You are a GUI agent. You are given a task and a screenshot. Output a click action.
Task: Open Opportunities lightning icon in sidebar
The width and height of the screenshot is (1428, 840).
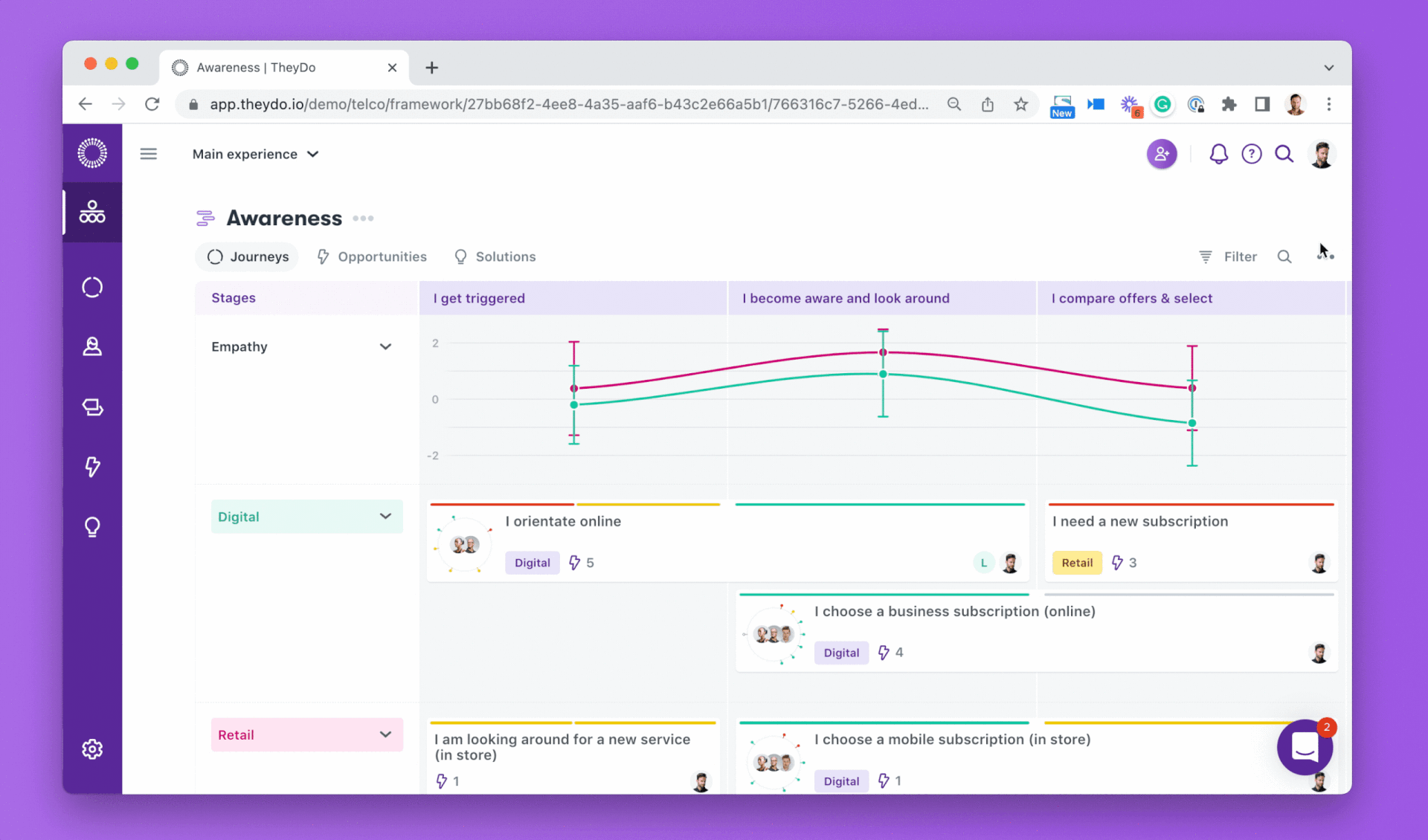[92, 467]
